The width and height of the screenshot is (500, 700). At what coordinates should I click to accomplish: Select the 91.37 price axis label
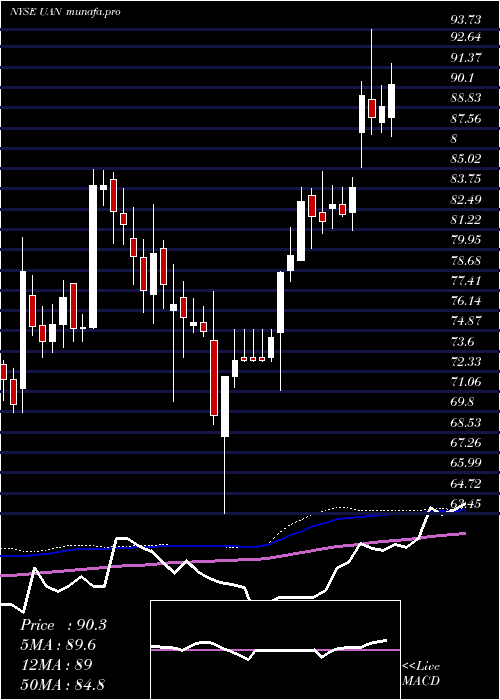coord(466,58)
